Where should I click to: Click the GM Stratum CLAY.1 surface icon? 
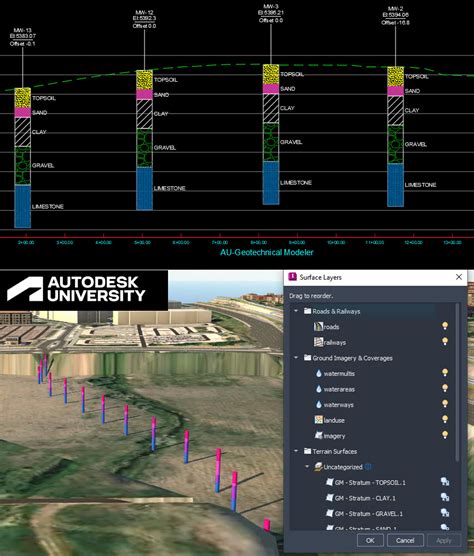tap(329, 498)
